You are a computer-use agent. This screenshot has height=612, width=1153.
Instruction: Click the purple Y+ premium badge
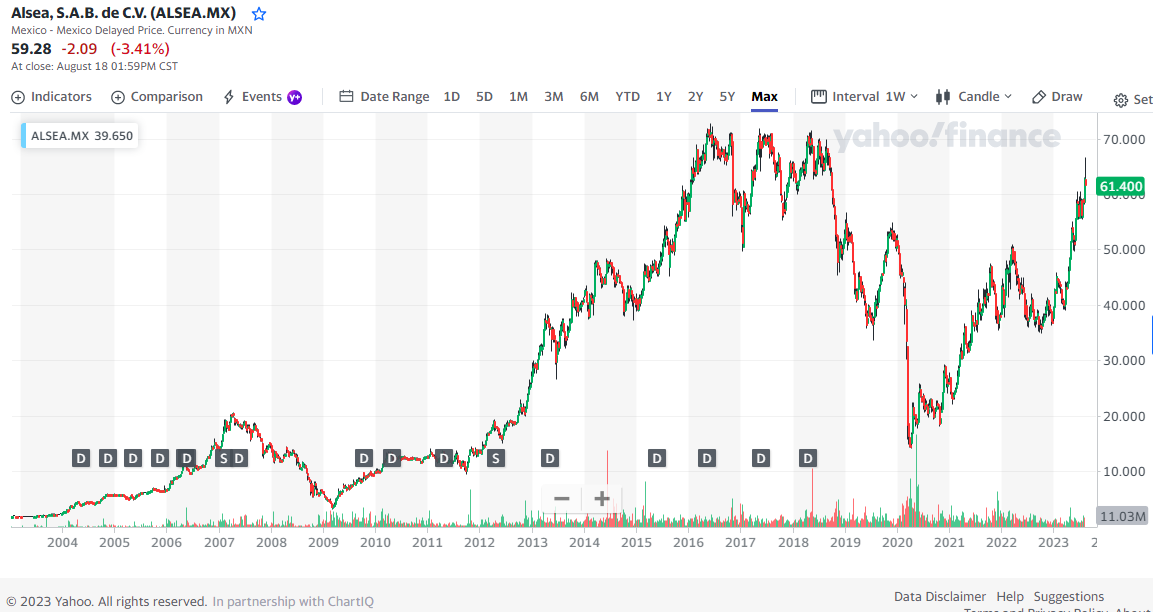(294, 97)
